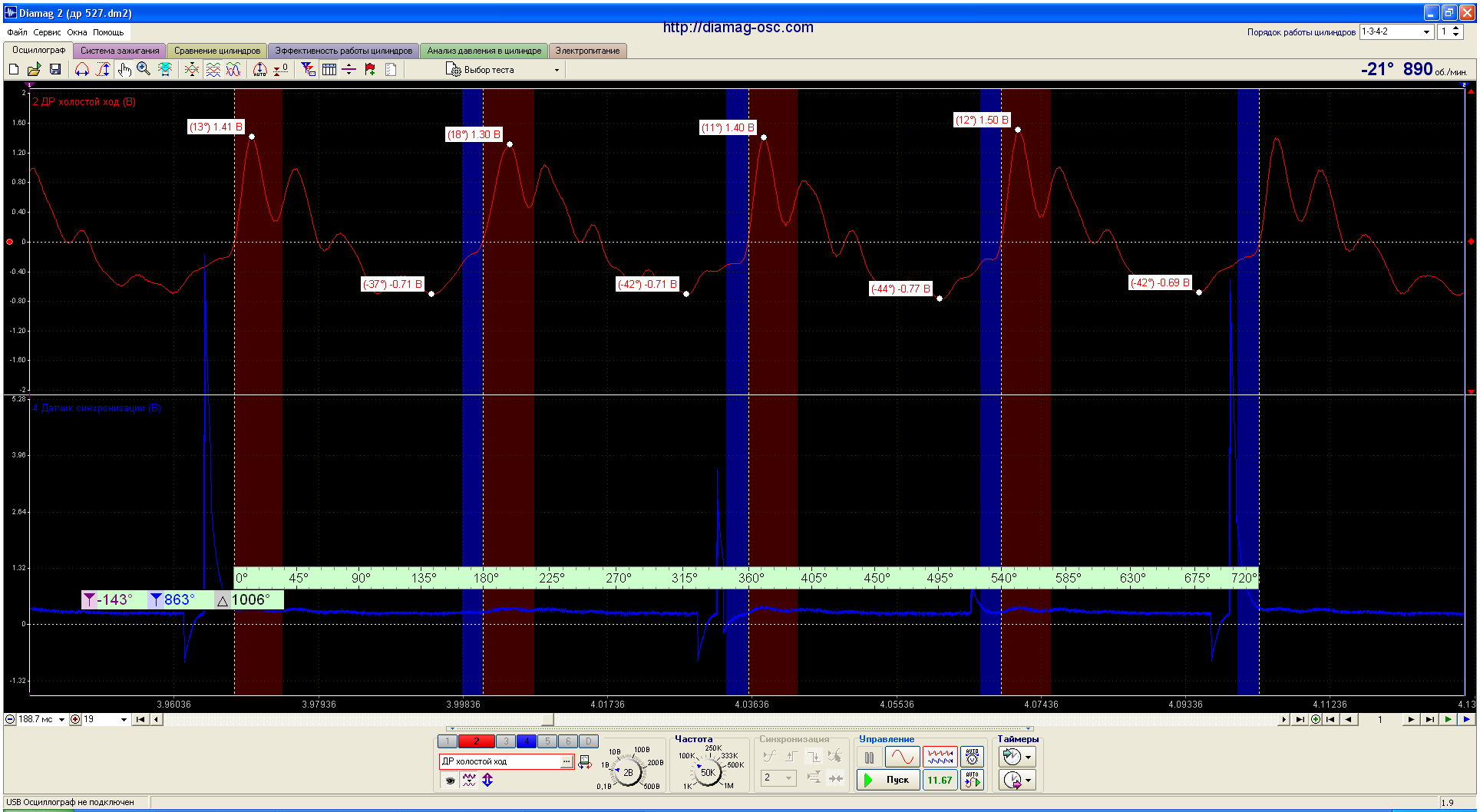Image resolution: width=1480 pixels, height=812 pixels.
Task: Open a saved oscillogram file
Action: (35, 70)
